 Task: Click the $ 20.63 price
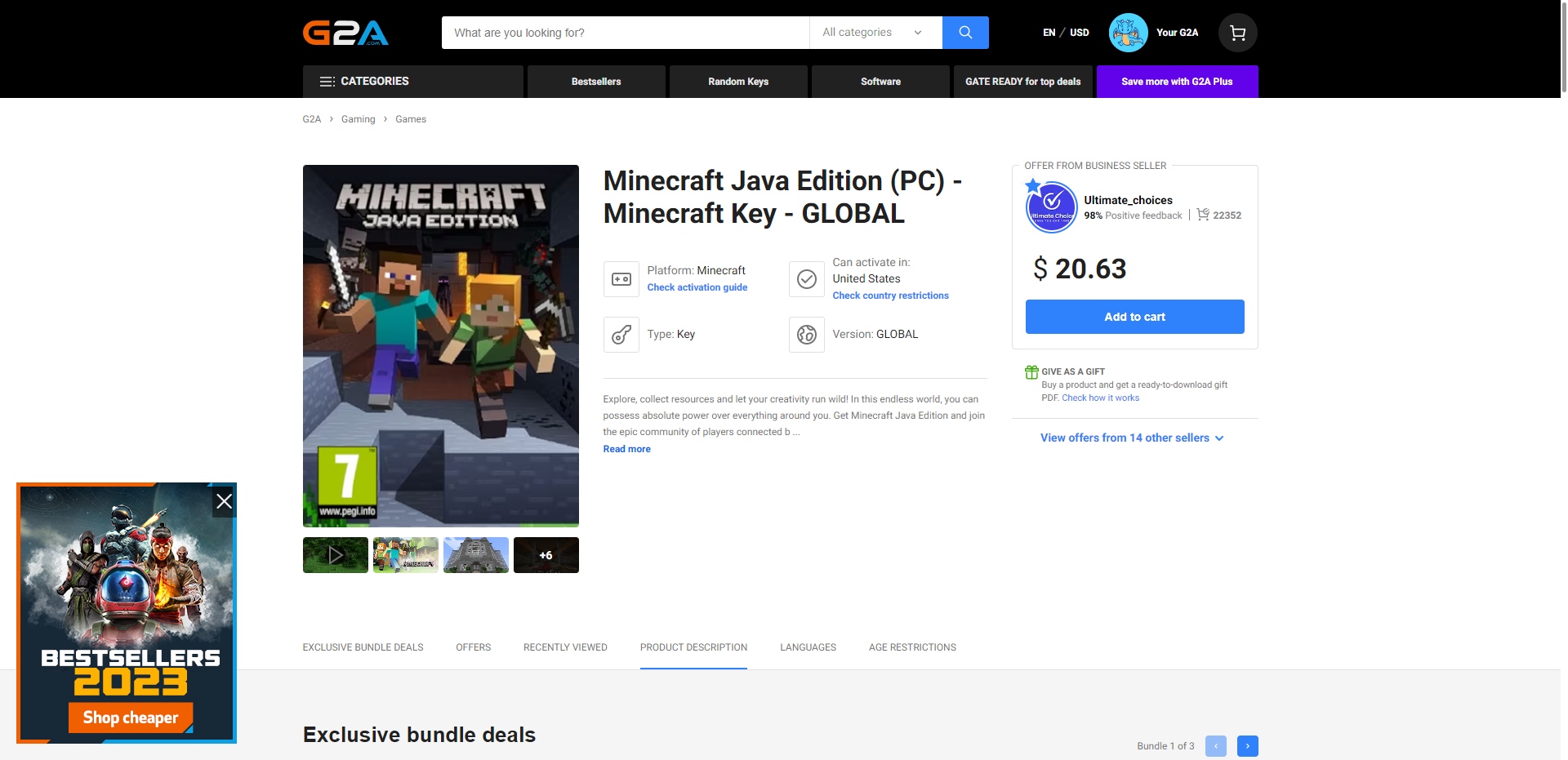pos(1080,269)
